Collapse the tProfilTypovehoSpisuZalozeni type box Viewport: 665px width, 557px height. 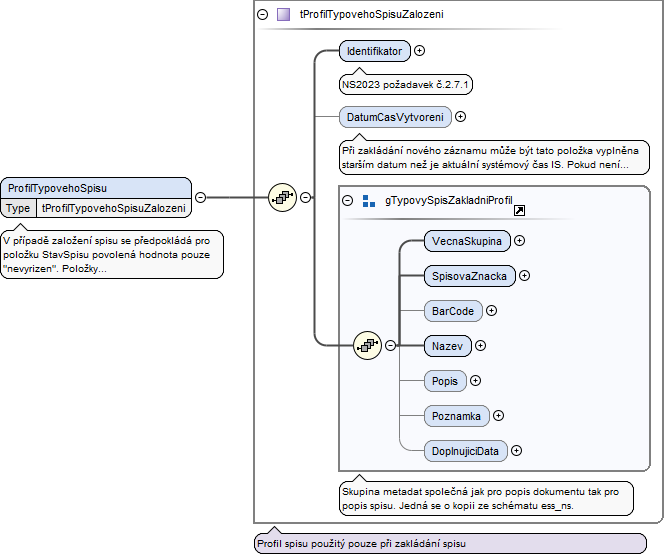point(263,14)
